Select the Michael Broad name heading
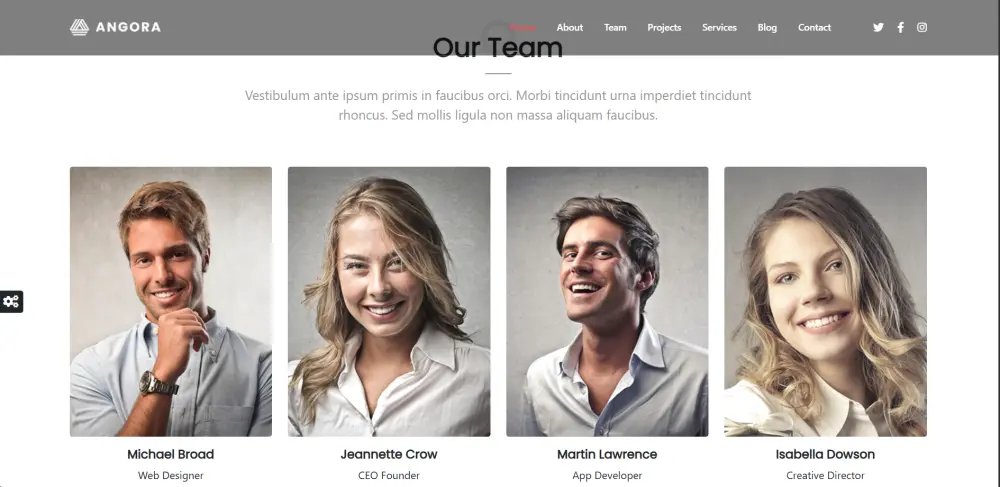The width and height of the screenshot is (1000, 487). (x=171, y=454)
